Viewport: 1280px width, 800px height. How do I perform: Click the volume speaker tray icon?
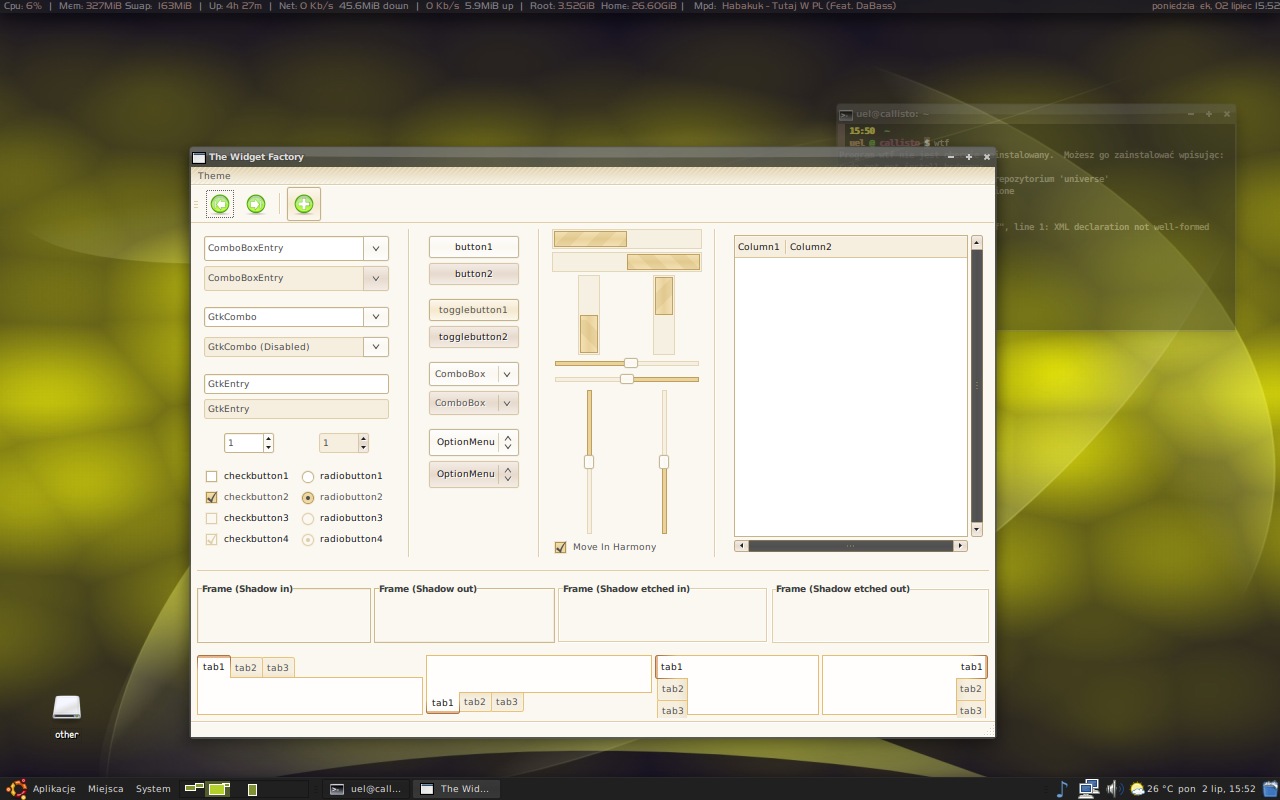(1114, 789)
